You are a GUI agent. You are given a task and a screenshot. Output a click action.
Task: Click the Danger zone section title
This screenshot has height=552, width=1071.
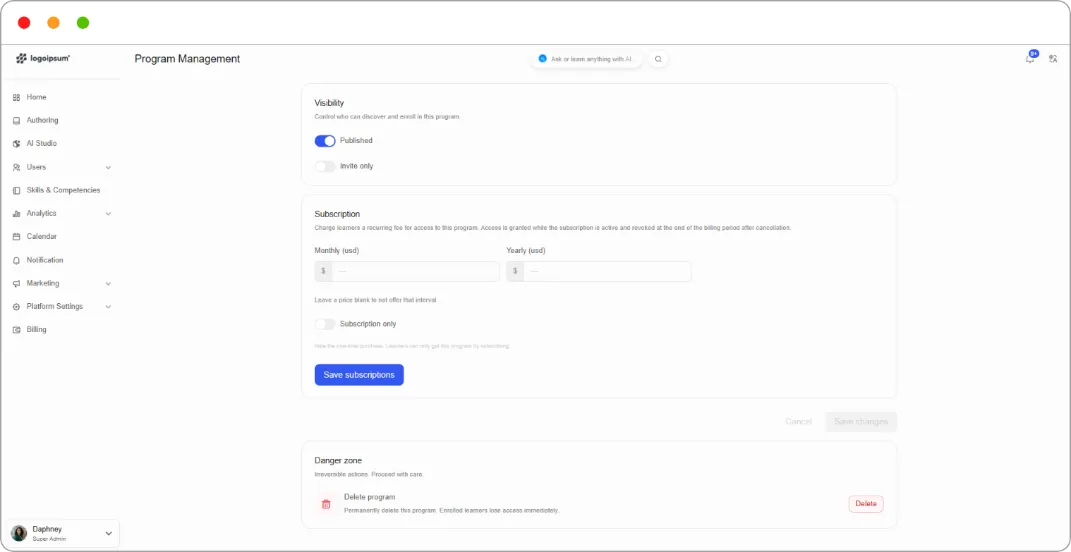click(x=338, y=460)
